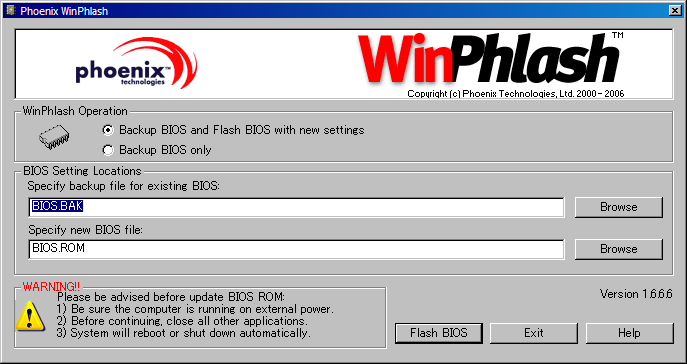This screenshot has width=687, height=364.
Task: Browse for the new BIOS file
Action: pos(619,249)
